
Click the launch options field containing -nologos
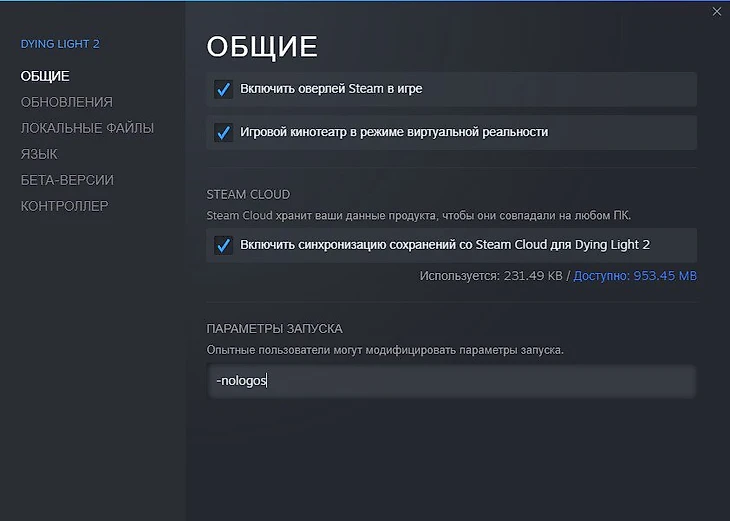pos(451,381)
